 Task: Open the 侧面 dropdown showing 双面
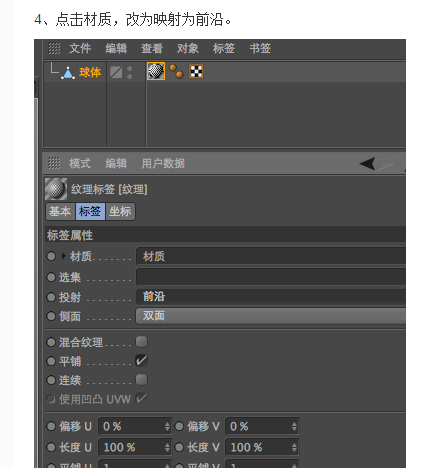pyautogui.click(x=271, y=316)
